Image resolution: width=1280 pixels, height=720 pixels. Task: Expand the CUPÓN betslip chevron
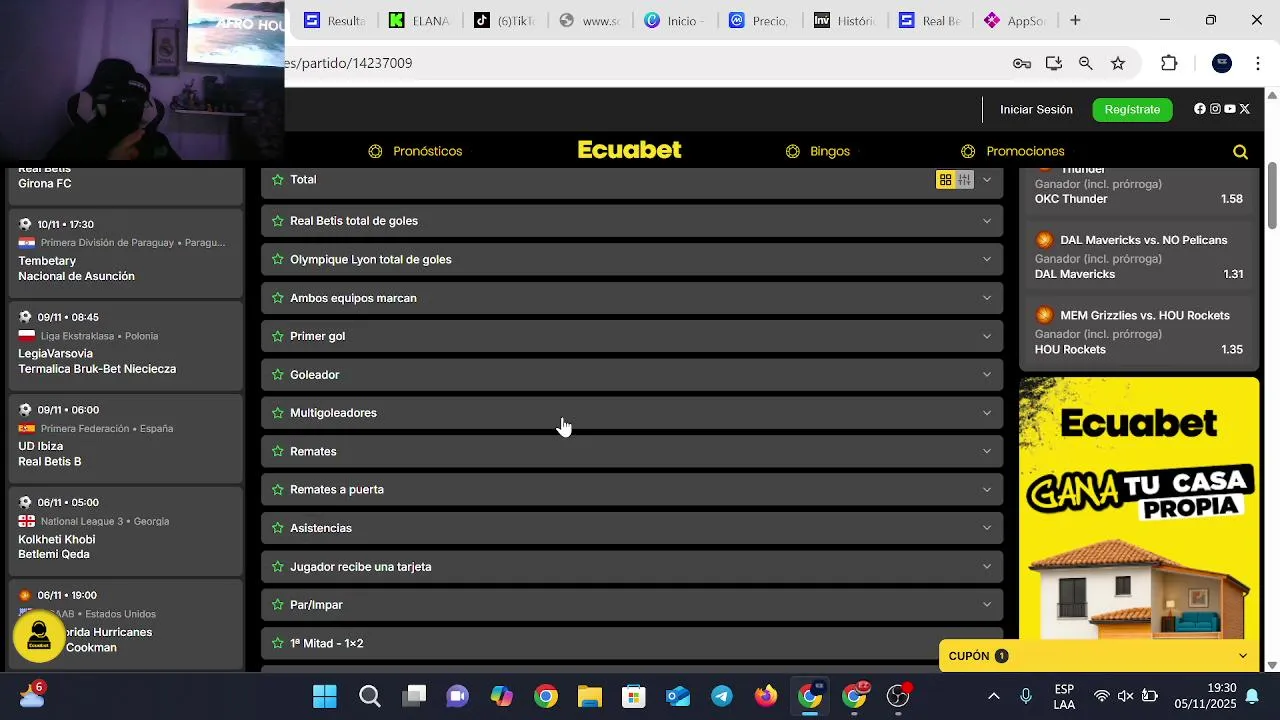[1243, 656]
